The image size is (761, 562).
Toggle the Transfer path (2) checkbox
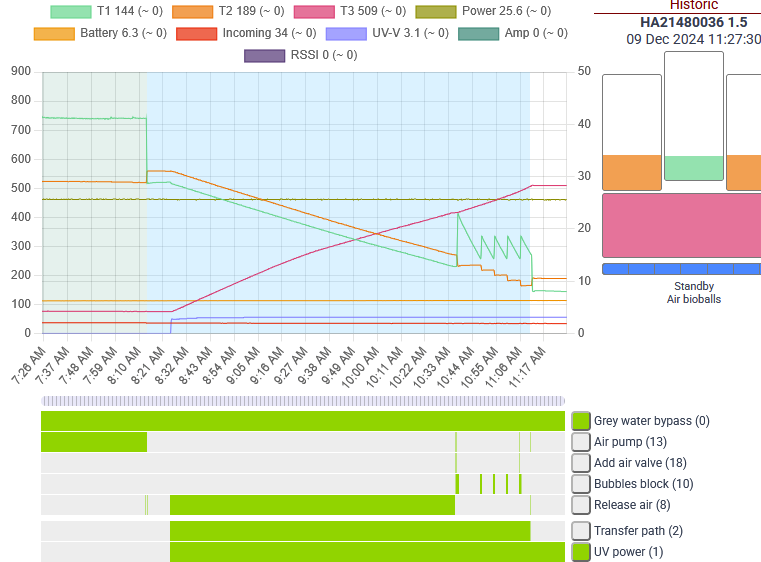pos(581,531)
